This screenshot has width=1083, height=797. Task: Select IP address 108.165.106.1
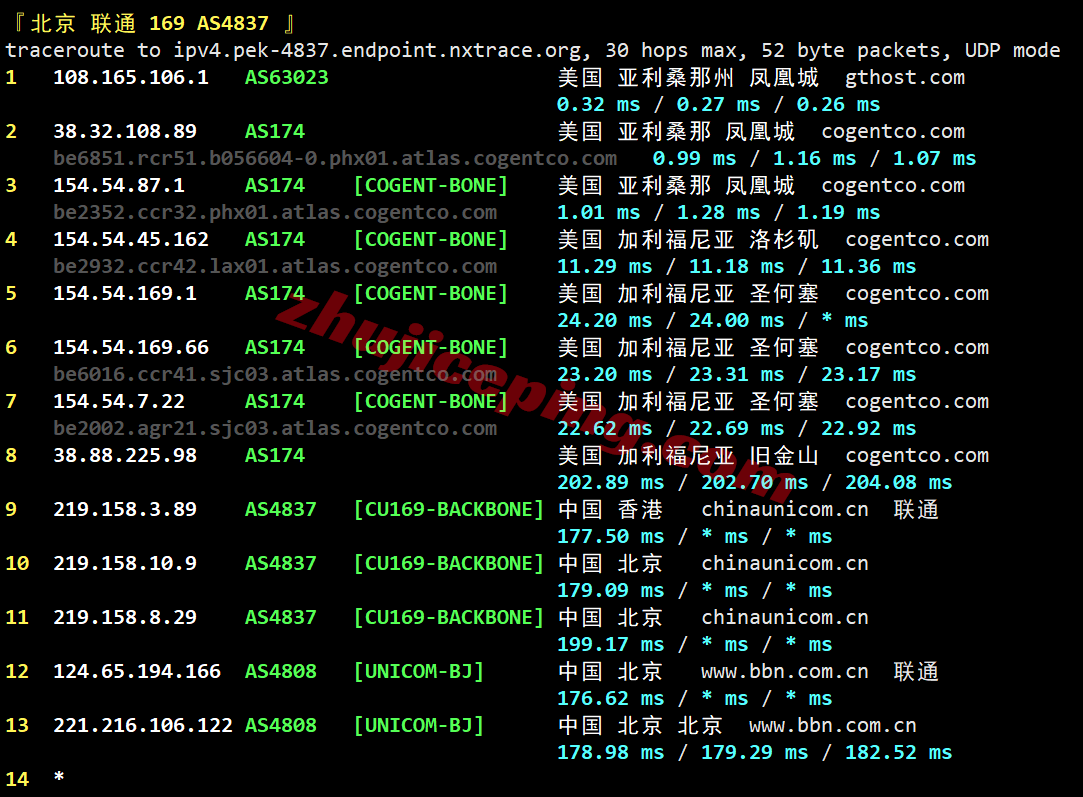click(131, 77)
